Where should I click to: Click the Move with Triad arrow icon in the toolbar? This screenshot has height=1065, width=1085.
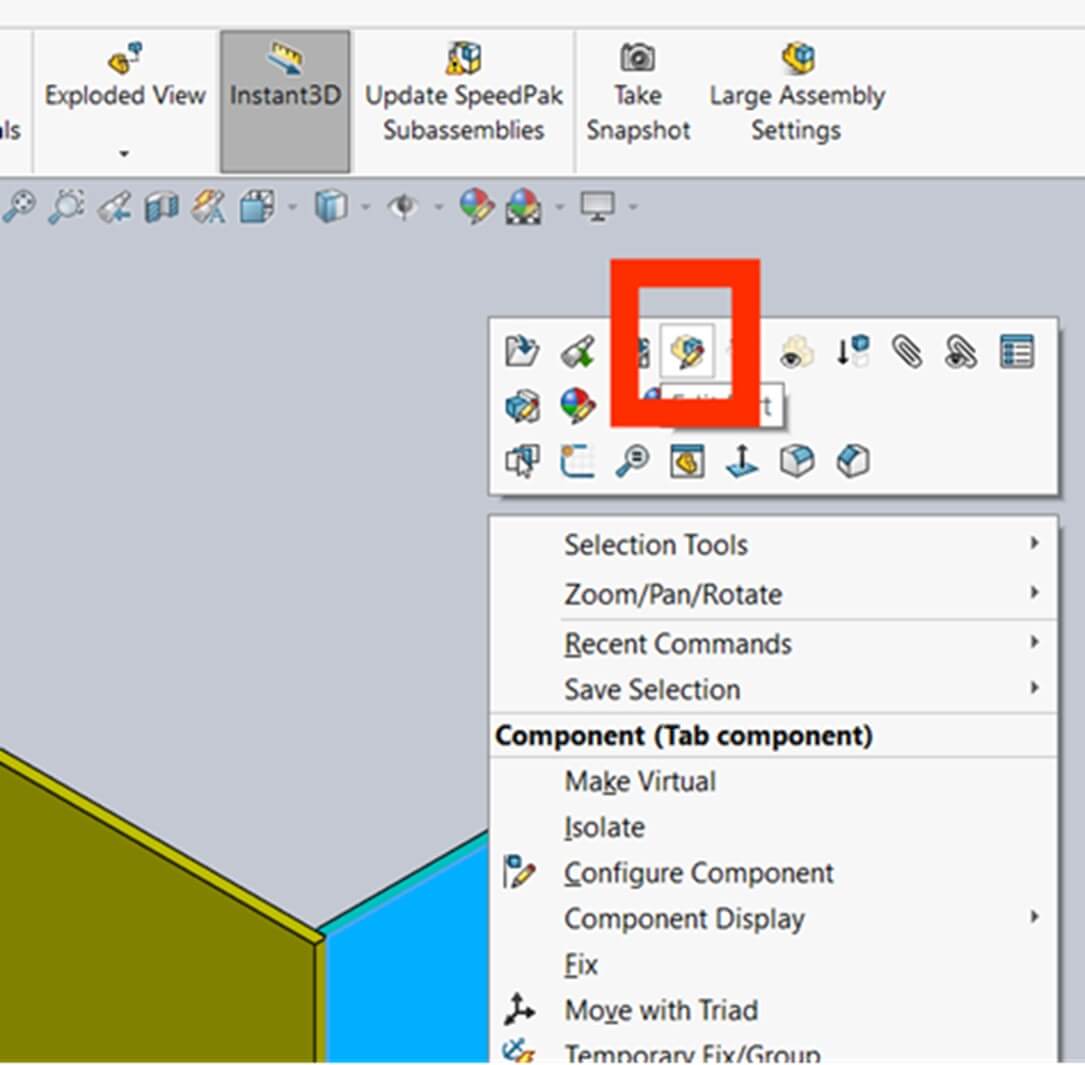point(741,460)
